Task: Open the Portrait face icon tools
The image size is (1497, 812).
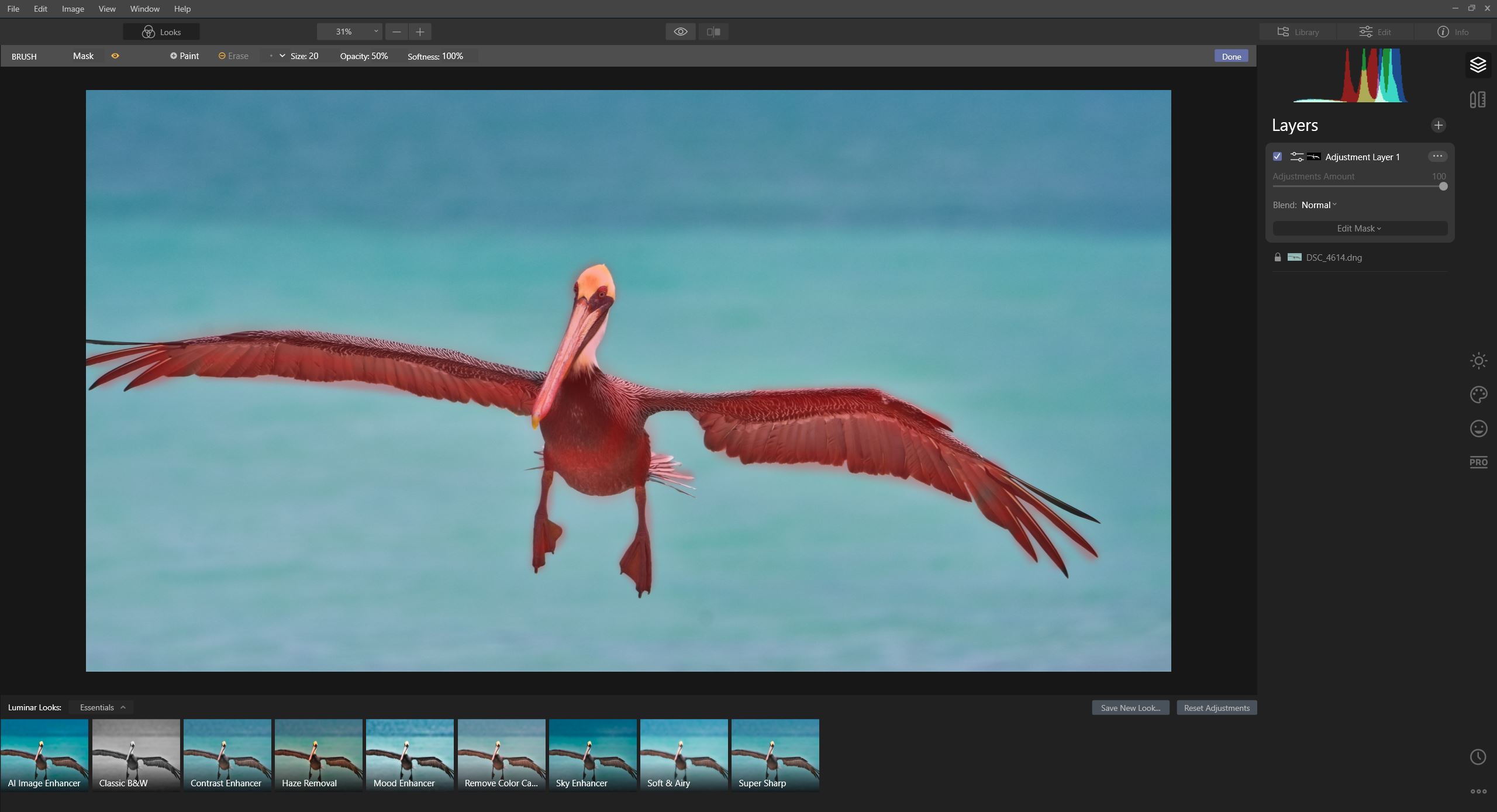Action: [1478, 429]
